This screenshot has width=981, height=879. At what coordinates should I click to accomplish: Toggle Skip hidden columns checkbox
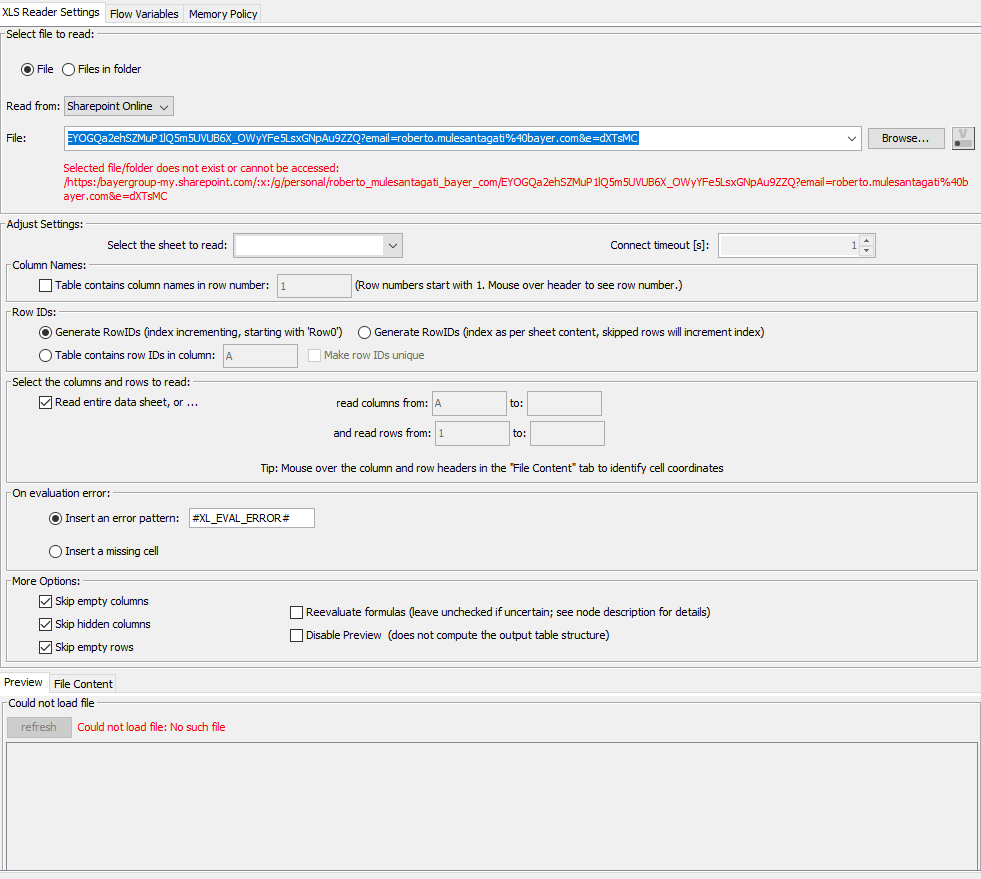coord(46,624)
